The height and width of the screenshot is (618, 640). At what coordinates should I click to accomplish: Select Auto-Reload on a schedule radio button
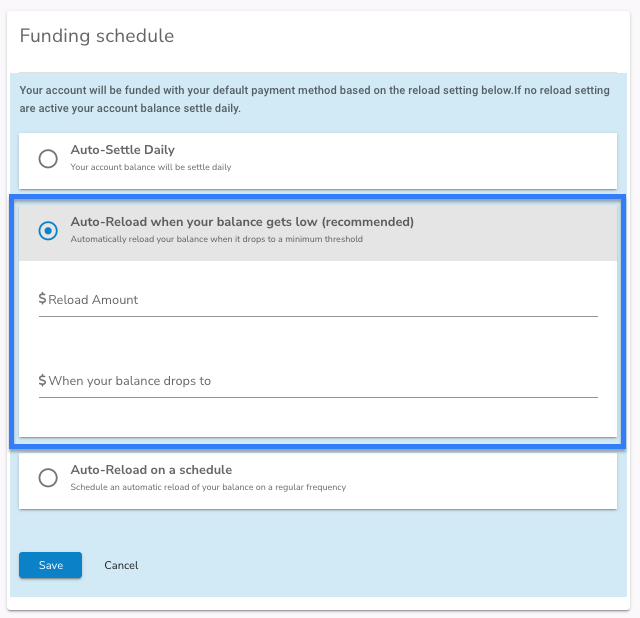click(x=48, y=478)
